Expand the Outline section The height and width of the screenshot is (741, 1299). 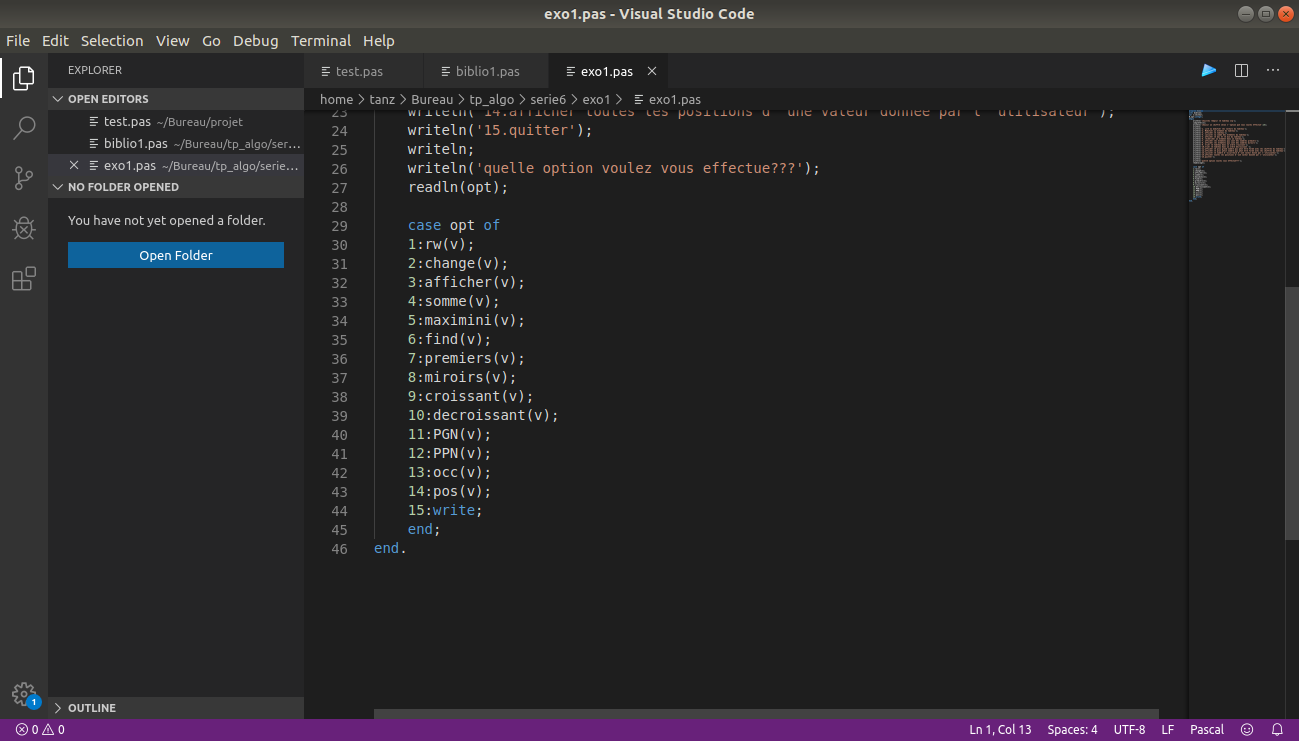coord(176,708)
